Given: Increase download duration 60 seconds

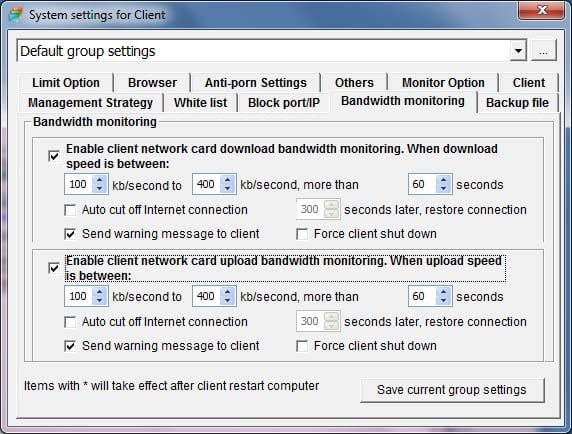Looking at the screenshot, I should click(x=443, y=179).
